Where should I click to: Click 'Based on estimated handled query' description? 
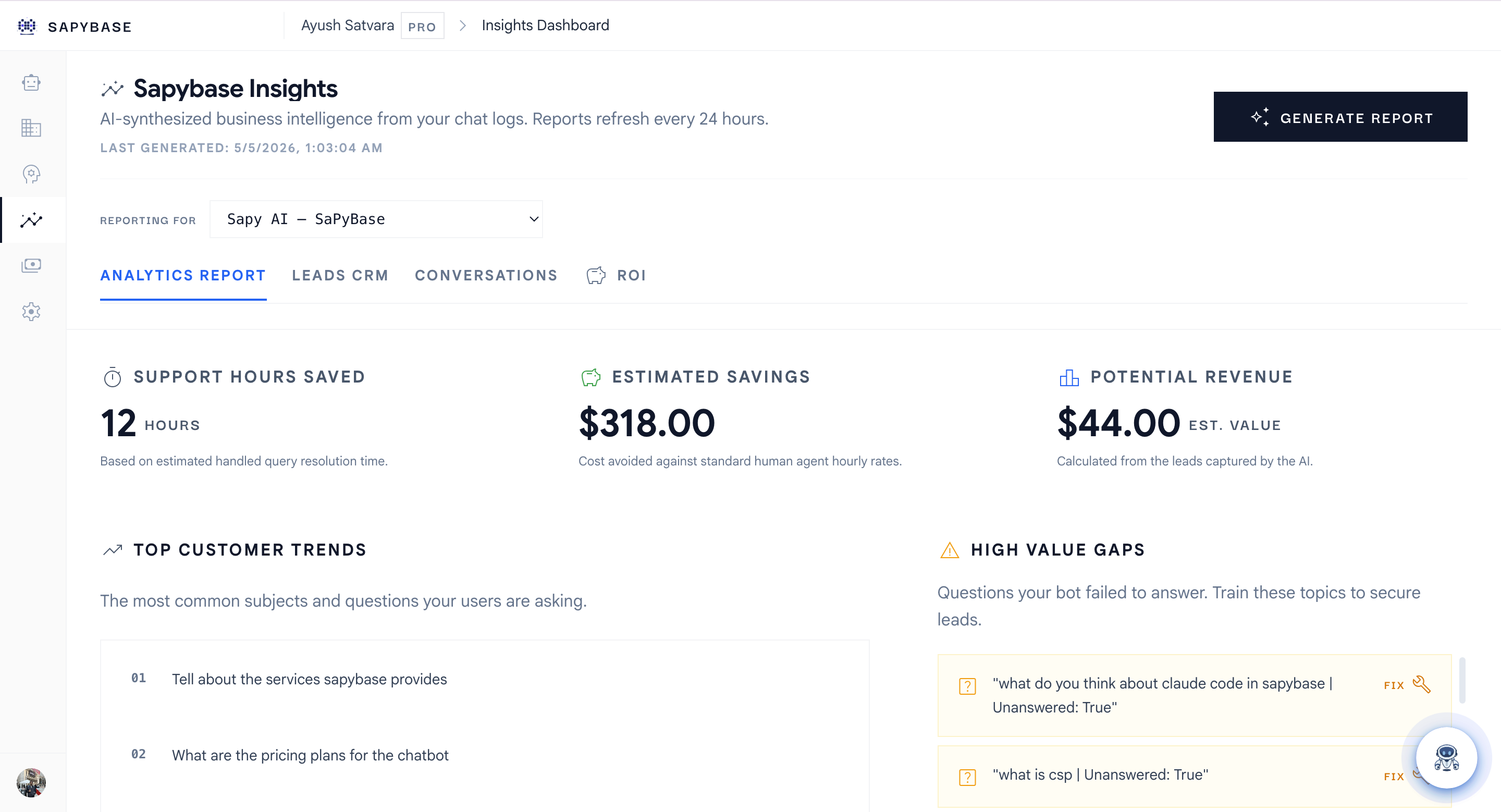click(243, 461)
